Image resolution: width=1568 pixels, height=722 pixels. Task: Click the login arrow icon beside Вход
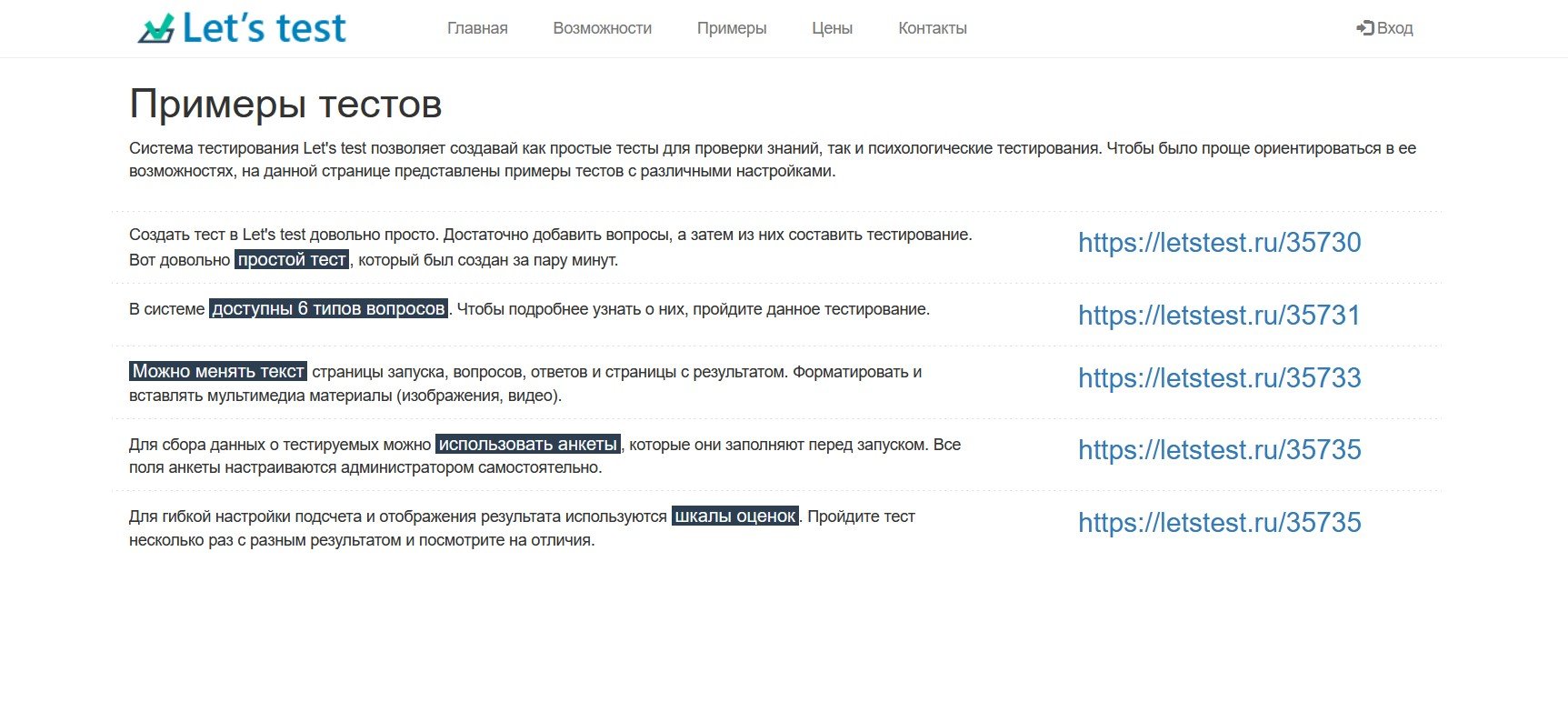(x=1363, y=28)
